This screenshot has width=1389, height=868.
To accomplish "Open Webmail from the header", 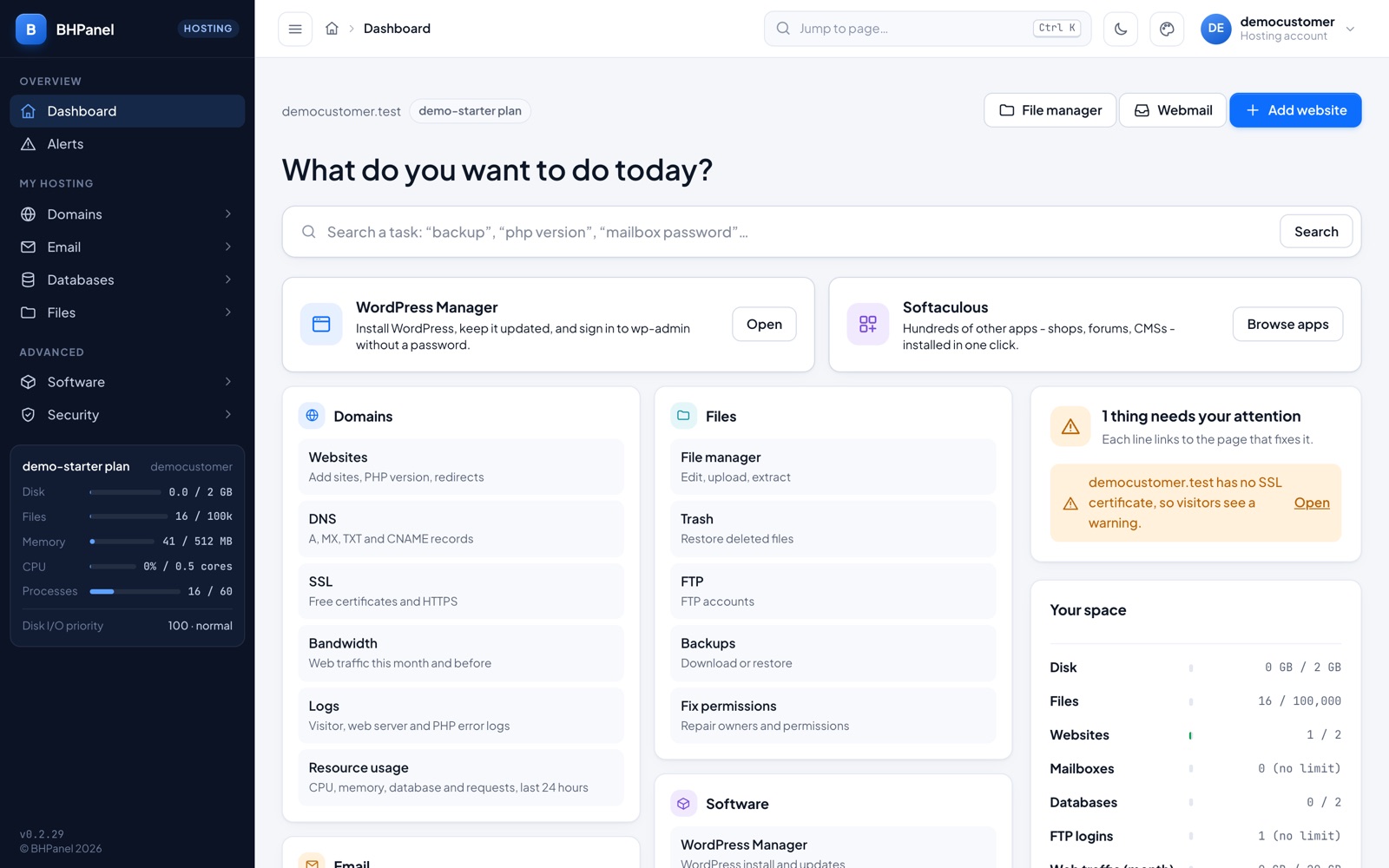I will tap(1173, 110).
